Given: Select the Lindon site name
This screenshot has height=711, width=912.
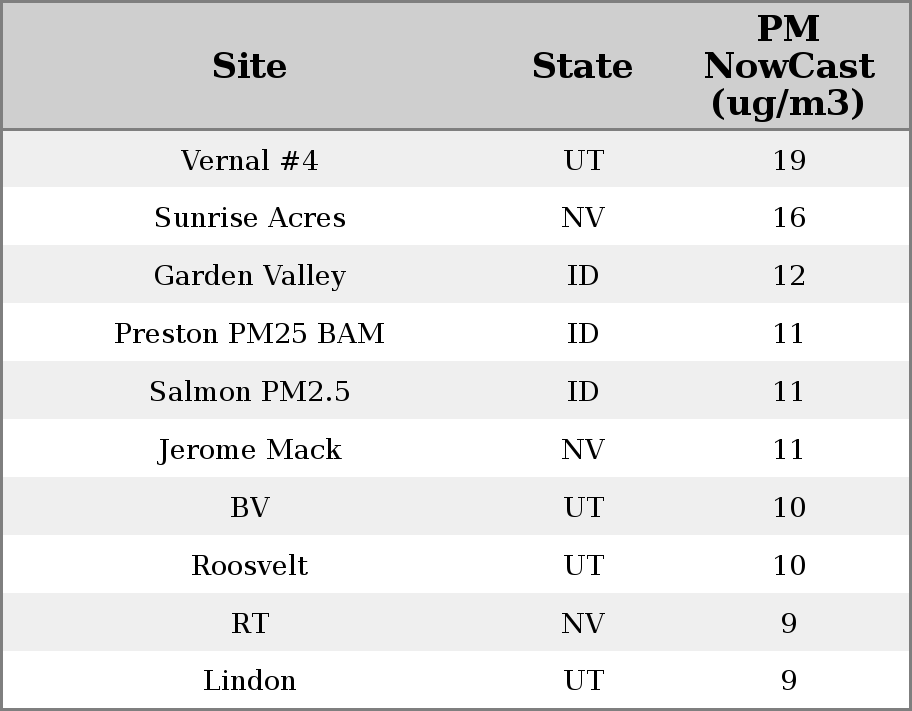Looking at the screenshot, I should [x=250, y=681].
